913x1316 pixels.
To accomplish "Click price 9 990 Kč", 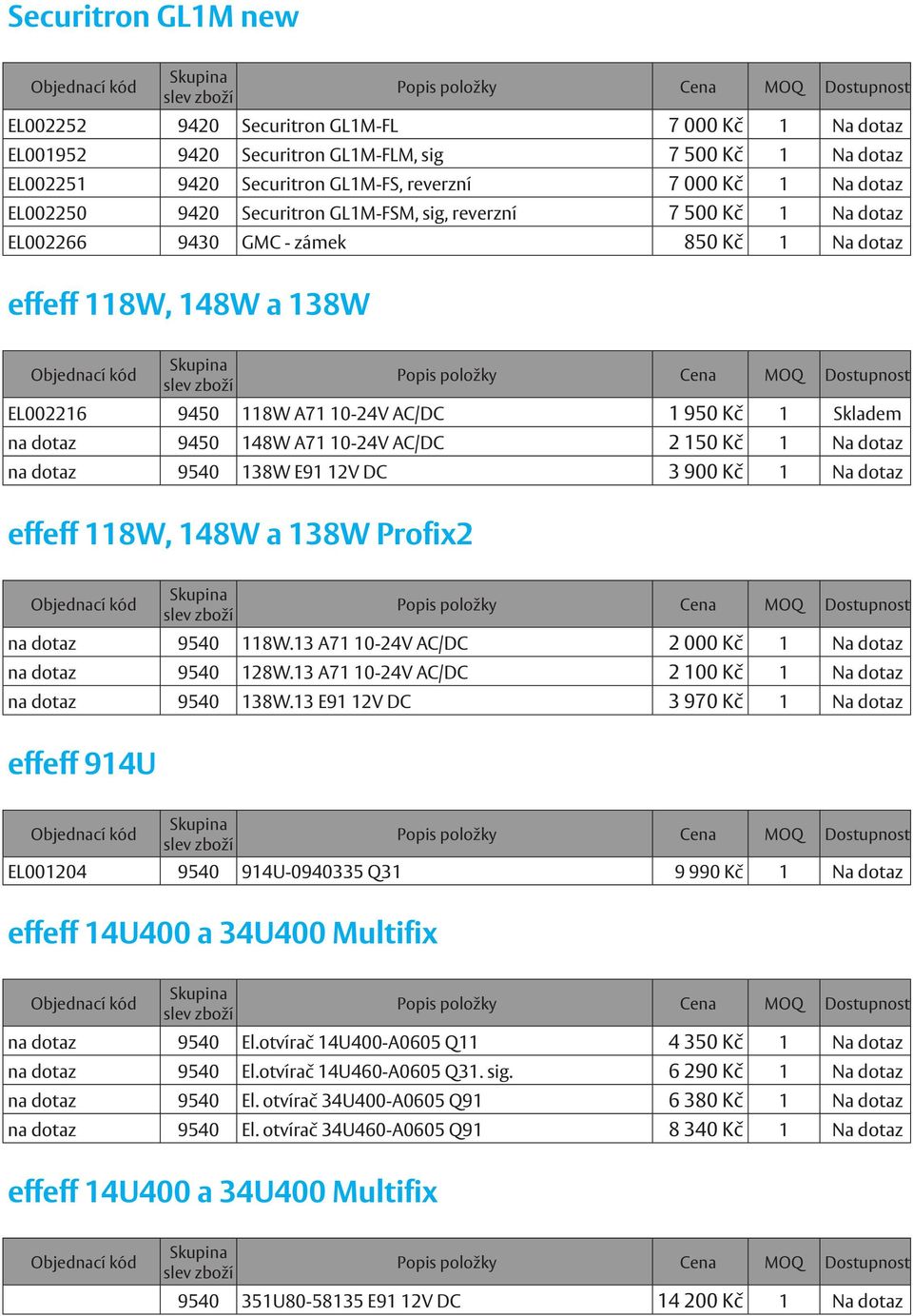I will [x=709, y=873].
